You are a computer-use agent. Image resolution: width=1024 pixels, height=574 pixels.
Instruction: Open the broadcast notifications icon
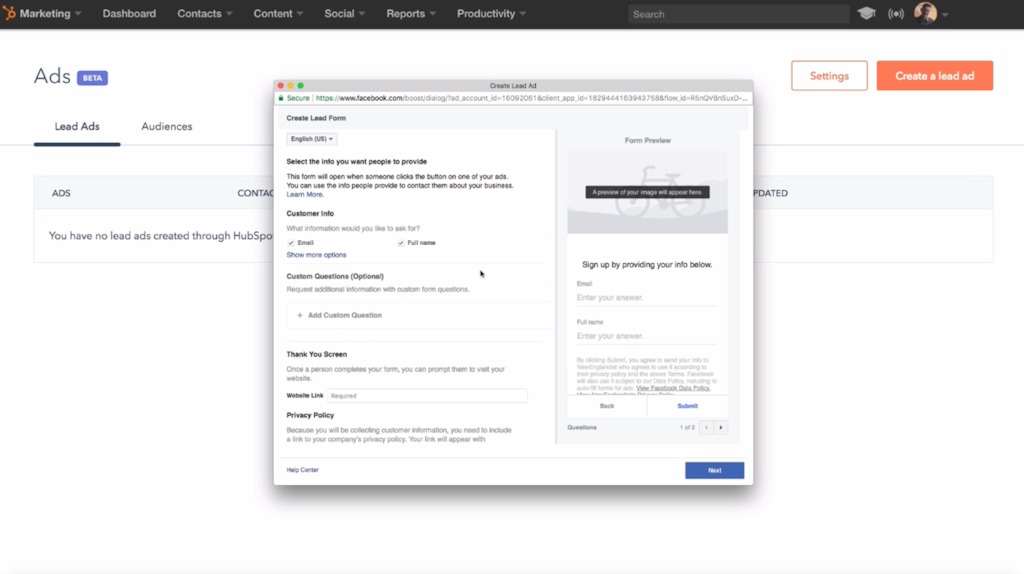(x=896, y=14)
